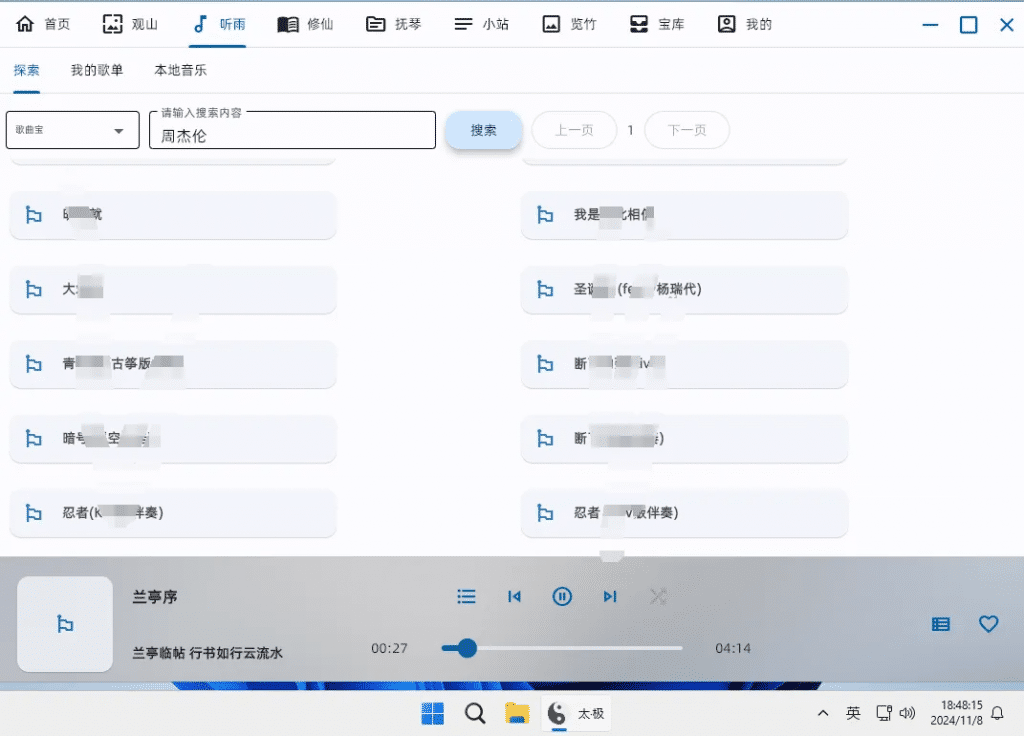Viewport: 1024px width, 736px height.
Task: Open the volume tray icon
Action: pyautogui.click(x=907, y=713)
